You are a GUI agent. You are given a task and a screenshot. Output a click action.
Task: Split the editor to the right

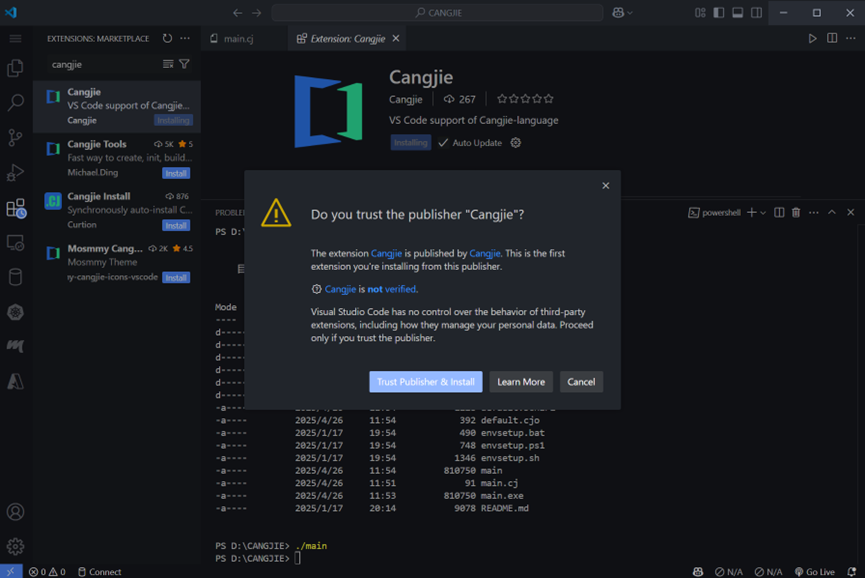[x=832, y=38]
